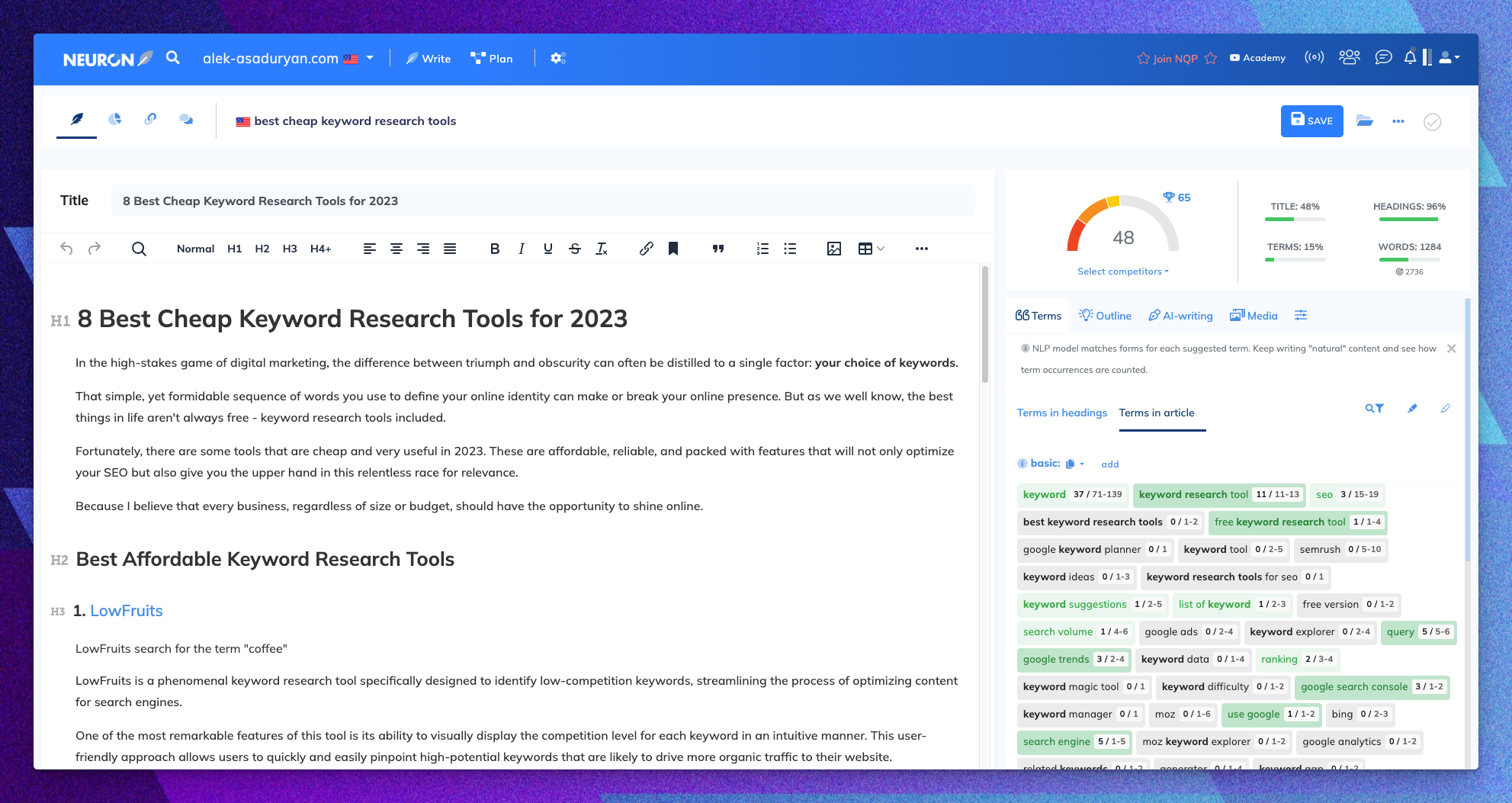Open the folder icon next to Save
The image size is (1512, 803).
click(x=1365, y=121)
